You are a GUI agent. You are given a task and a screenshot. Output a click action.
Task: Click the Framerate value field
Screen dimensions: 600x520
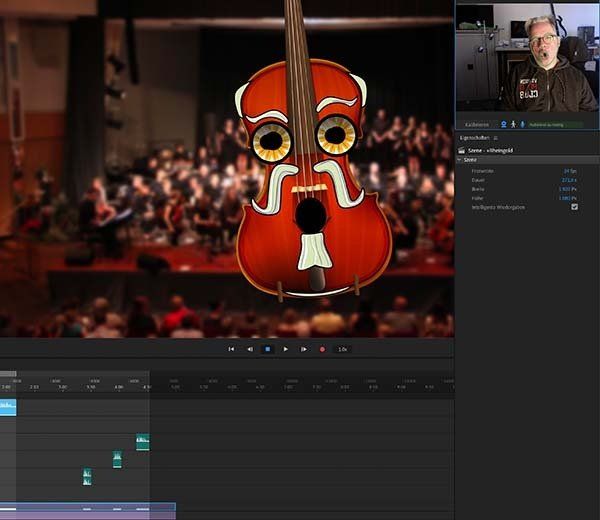point(571,170)
